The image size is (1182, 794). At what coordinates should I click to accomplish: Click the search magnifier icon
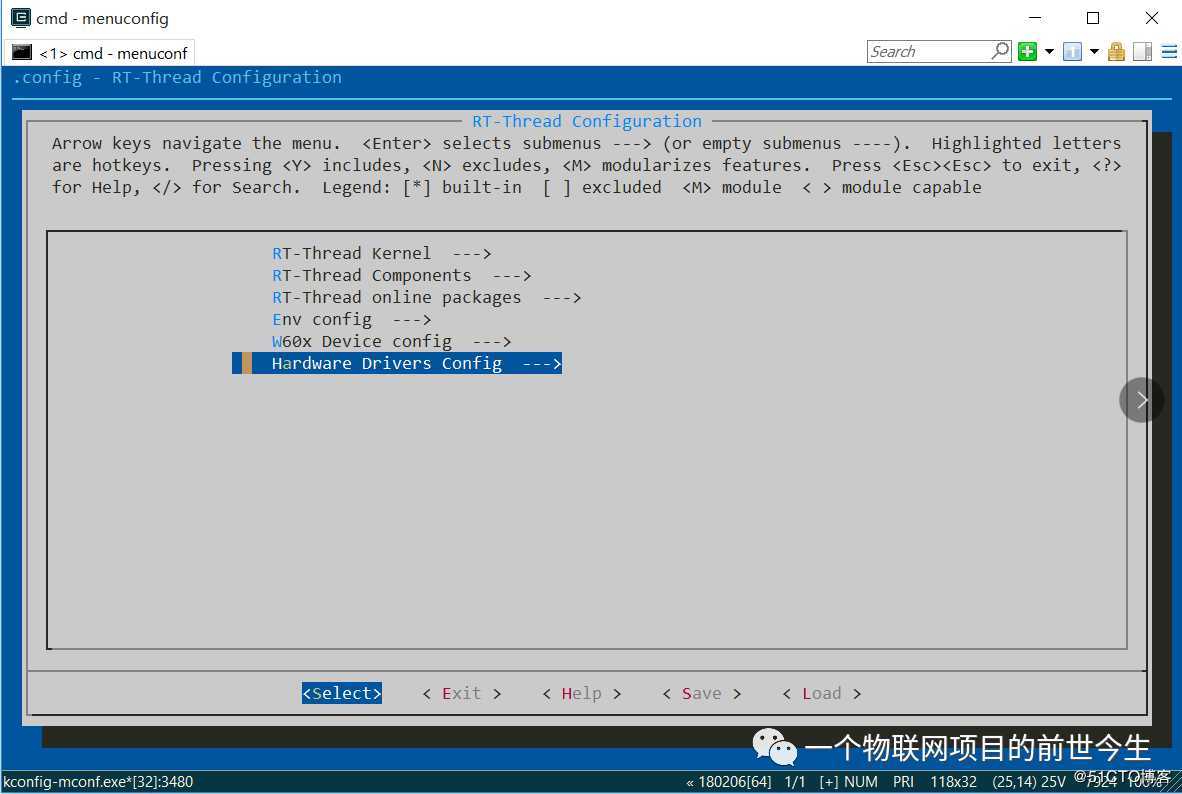pos(1000,51)
